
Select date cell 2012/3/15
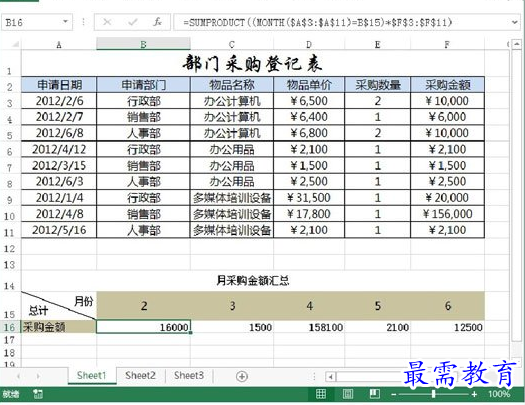coord(59,165)
